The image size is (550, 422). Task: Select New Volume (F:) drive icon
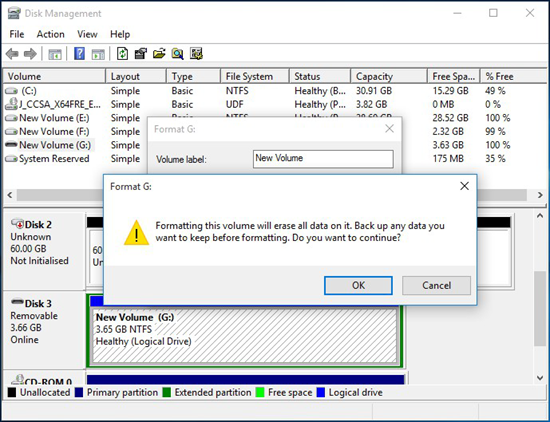click(11, 132)
